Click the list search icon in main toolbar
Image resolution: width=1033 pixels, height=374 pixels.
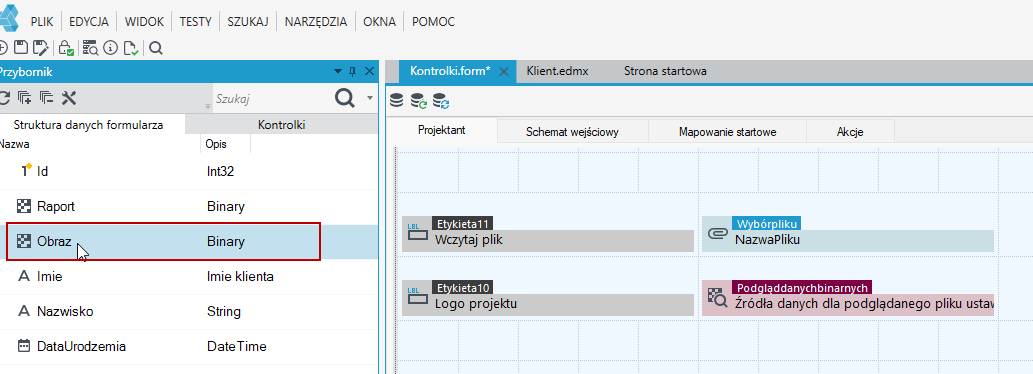point(90,47)
